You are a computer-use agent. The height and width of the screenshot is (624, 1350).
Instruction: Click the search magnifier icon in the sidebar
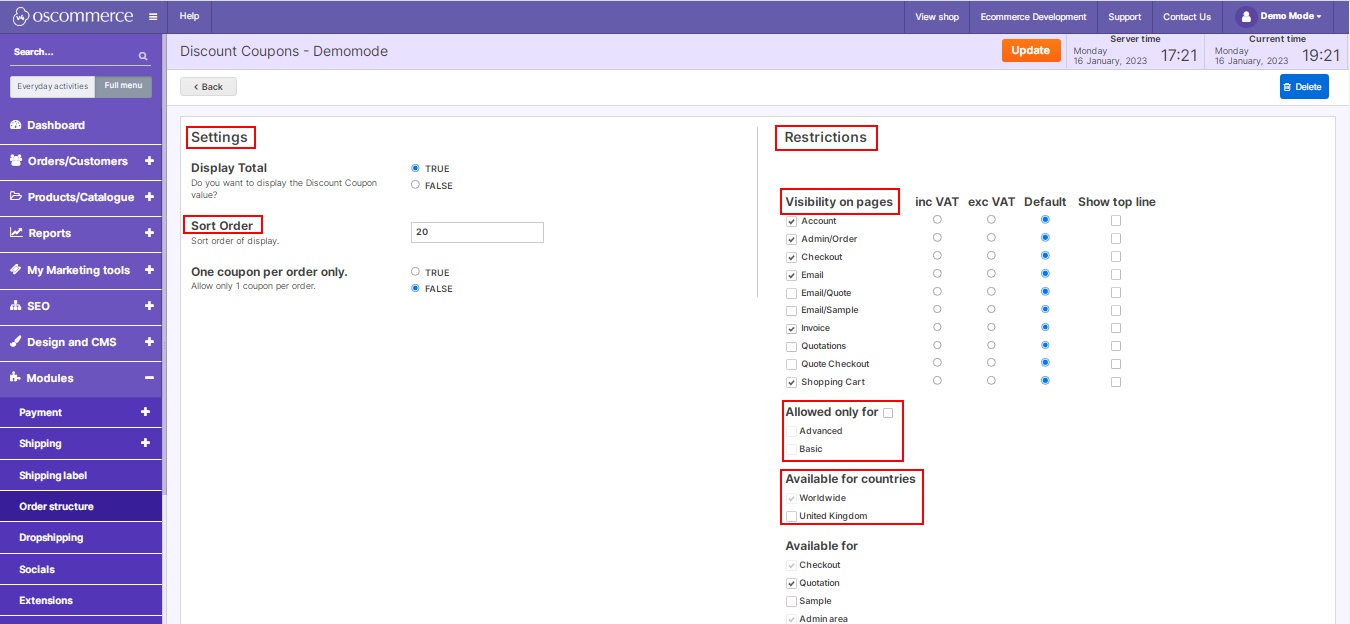click(x=143, y=56)
